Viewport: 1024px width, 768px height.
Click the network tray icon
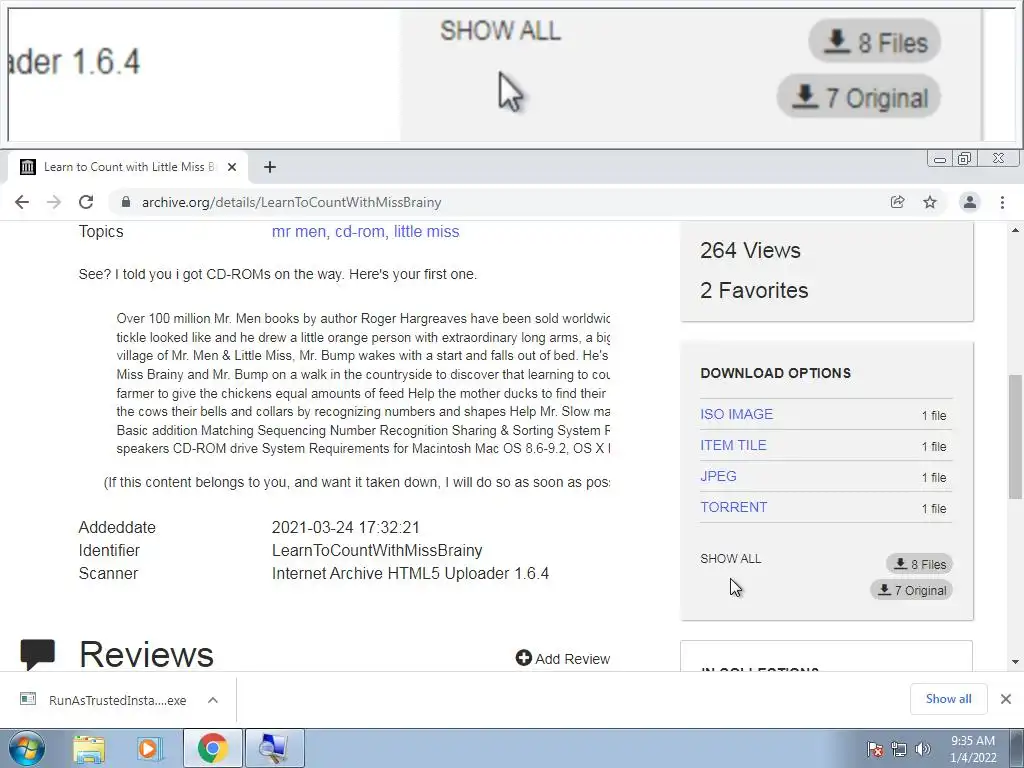[899, 749]
